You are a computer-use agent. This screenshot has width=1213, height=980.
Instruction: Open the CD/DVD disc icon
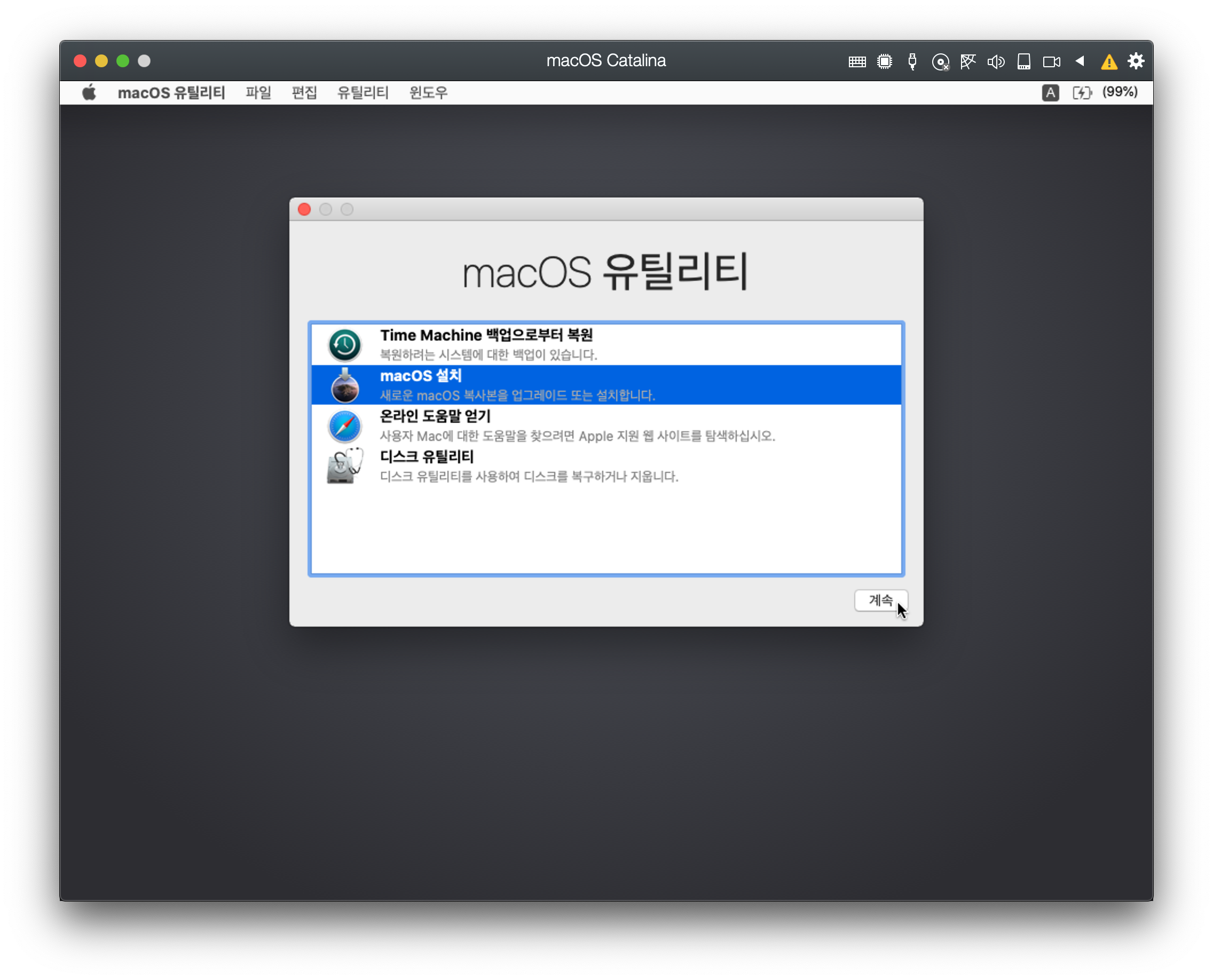click(940, 62)
